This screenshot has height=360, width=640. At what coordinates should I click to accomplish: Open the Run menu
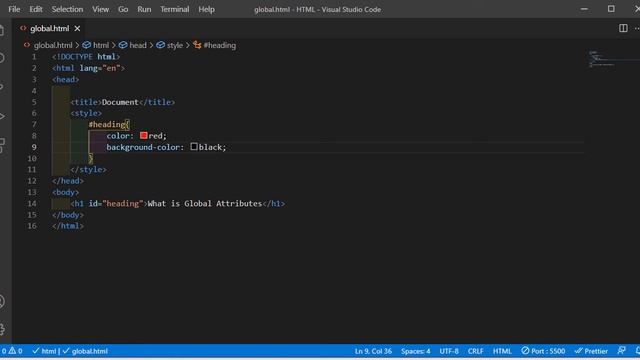coord(144,9)
